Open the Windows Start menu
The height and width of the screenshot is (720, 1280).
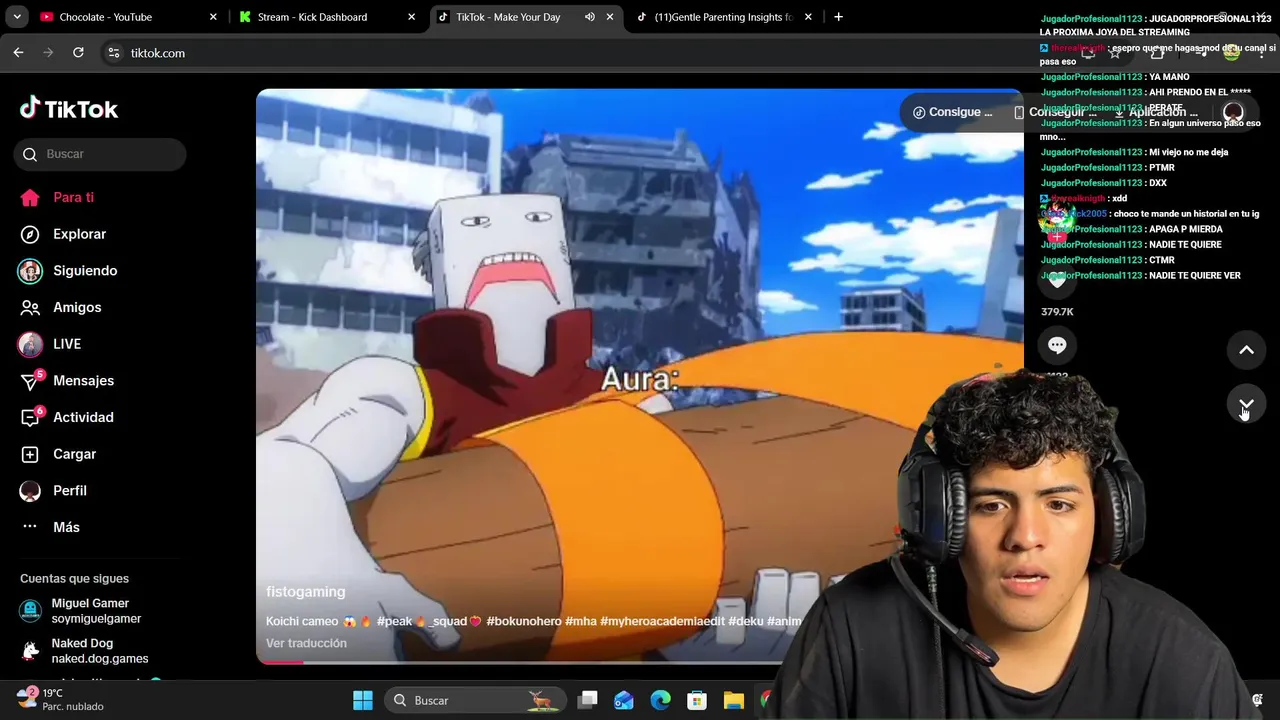pyautogui.click(x=363, y=700)
